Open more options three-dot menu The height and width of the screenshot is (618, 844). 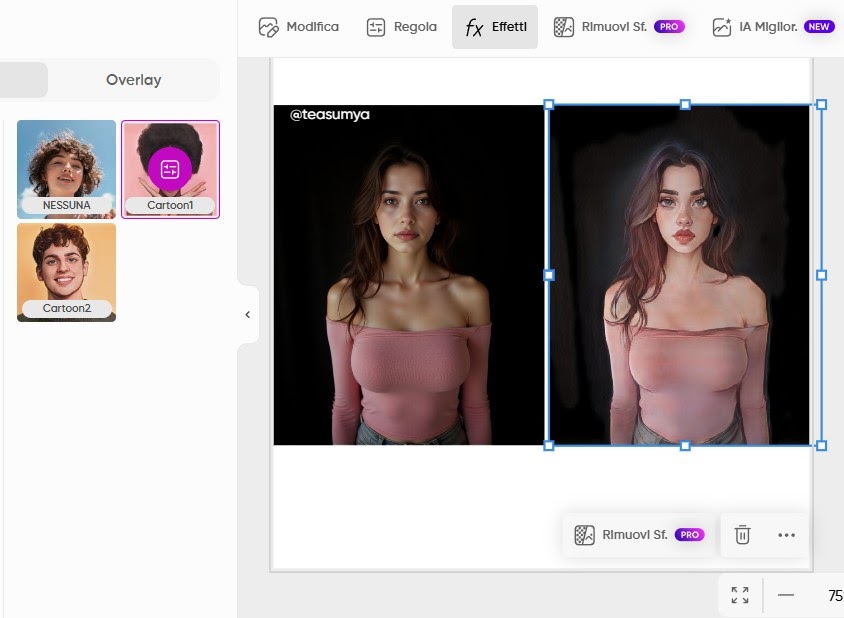coord(787,535)
